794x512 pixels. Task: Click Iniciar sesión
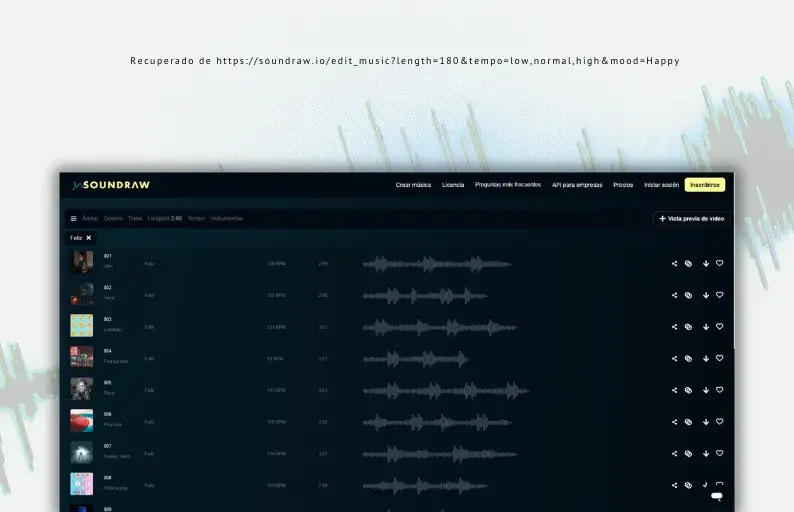(661, 185)
